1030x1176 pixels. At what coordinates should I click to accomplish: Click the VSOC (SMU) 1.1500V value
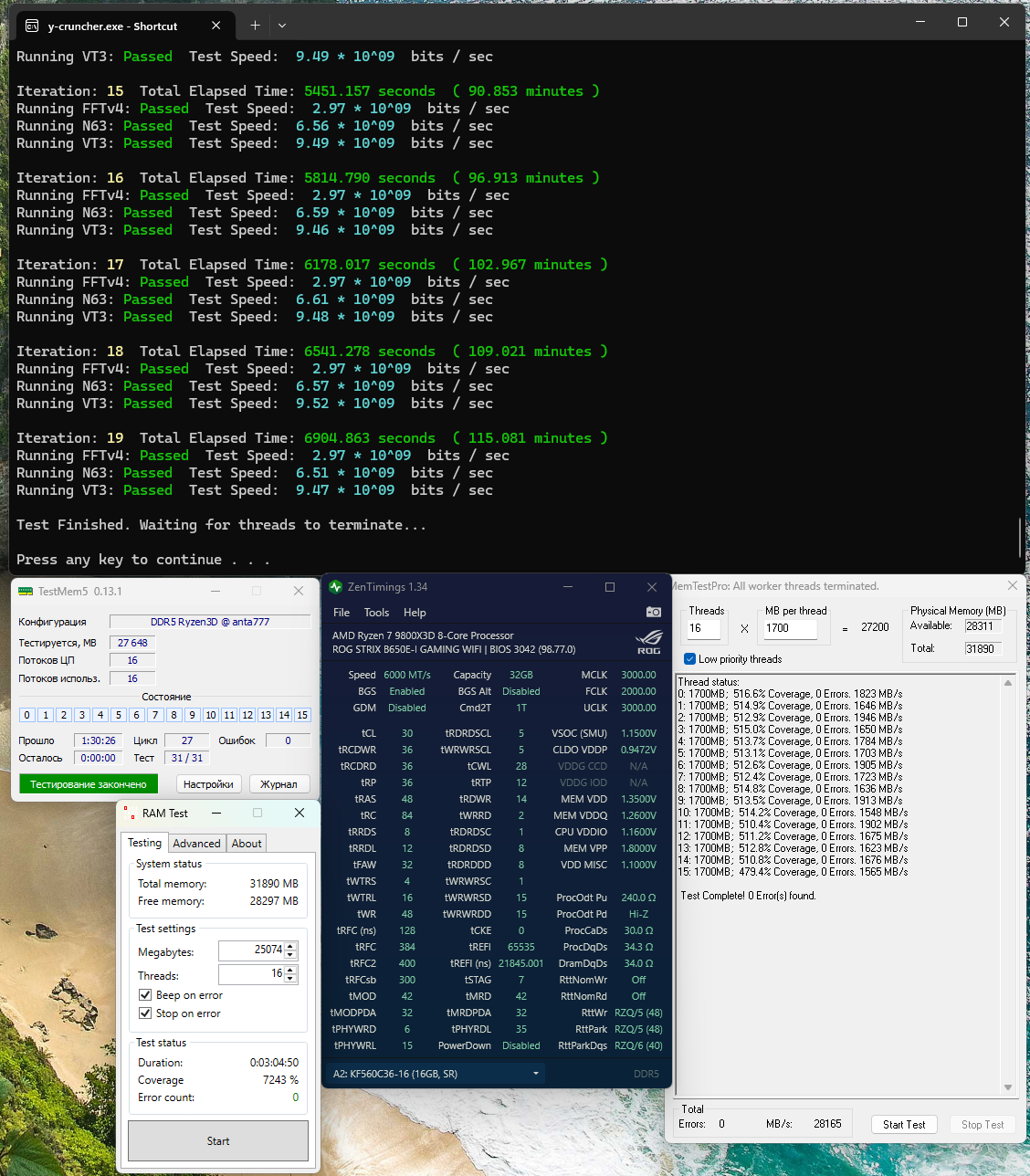click(638, 733)
